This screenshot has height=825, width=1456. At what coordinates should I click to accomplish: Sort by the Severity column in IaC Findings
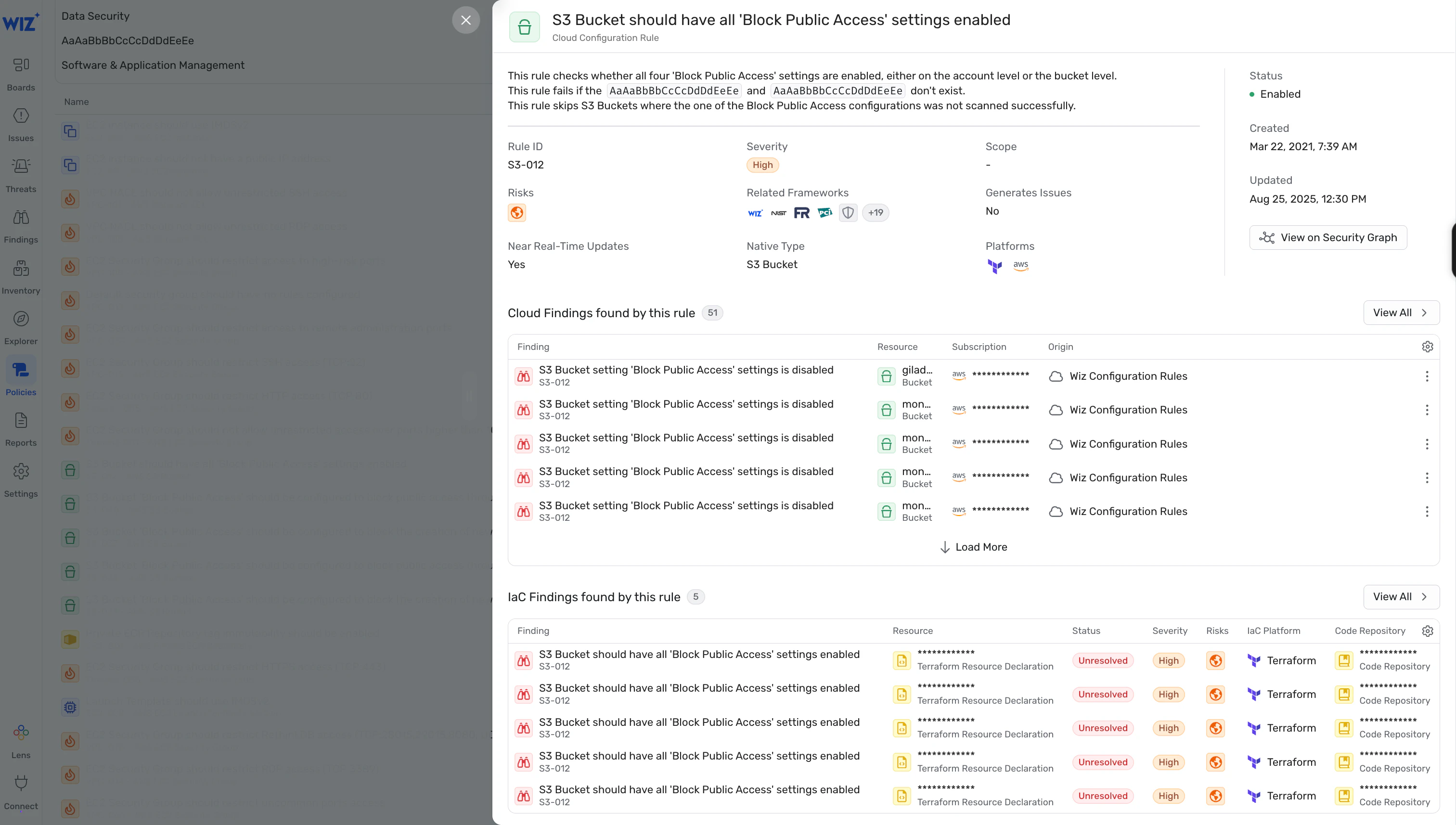coord(1169,631)
